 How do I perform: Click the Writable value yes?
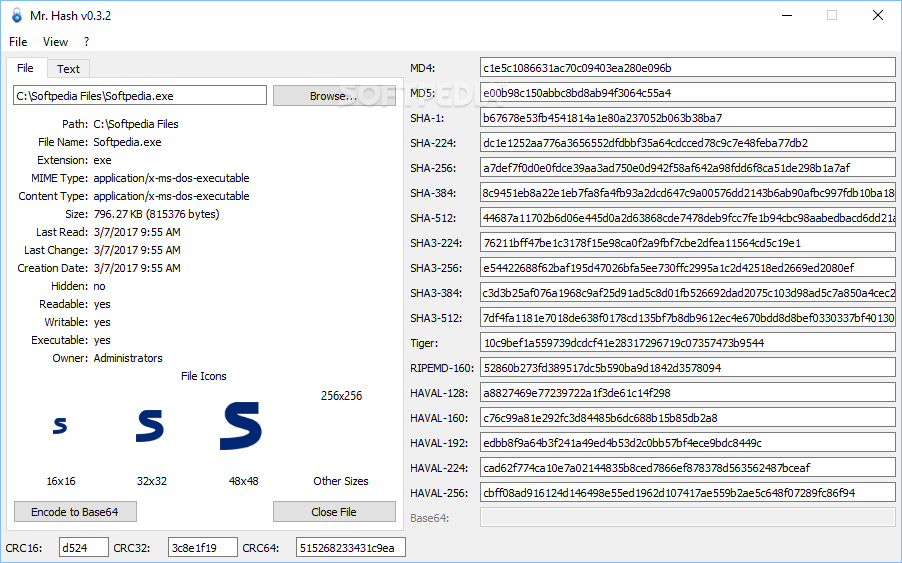pos(102,322)
